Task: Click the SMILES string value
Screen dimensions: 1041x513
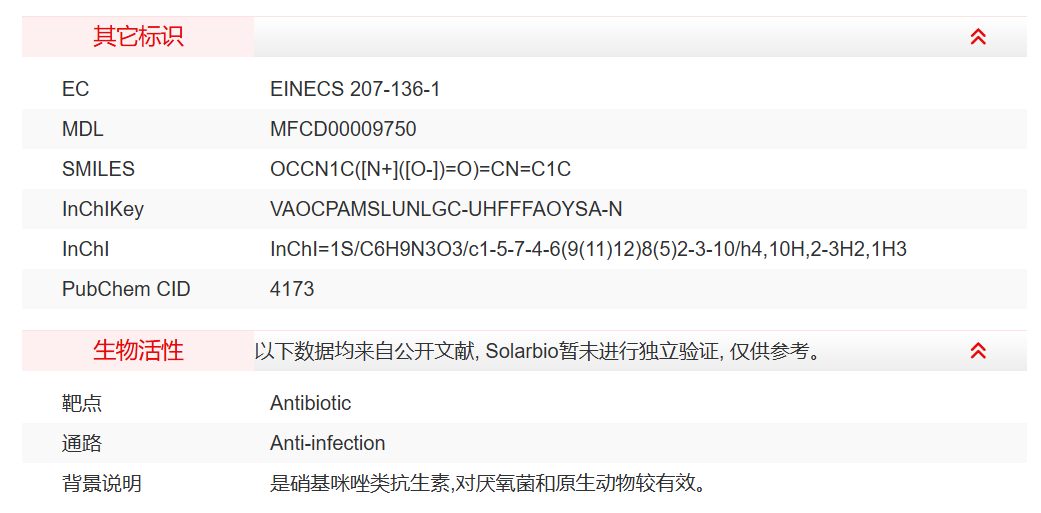Action: point(420,169)
